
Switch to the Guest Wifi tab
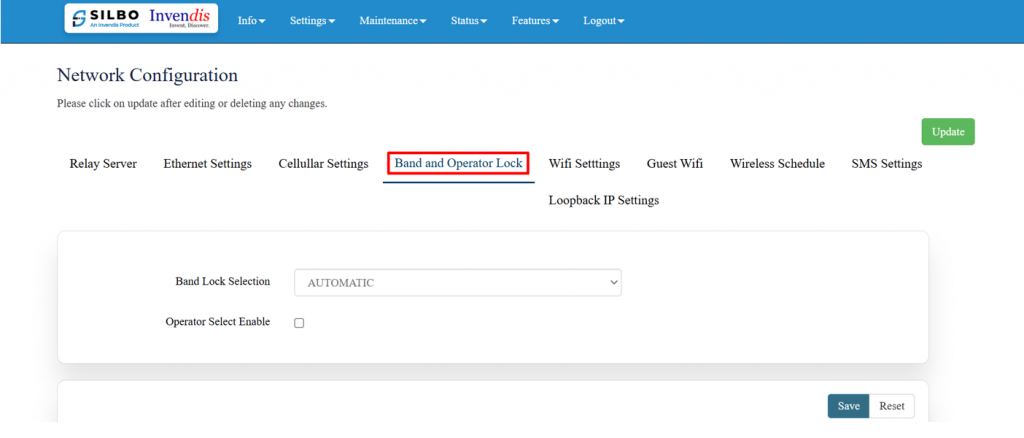(x=674, y=164)
